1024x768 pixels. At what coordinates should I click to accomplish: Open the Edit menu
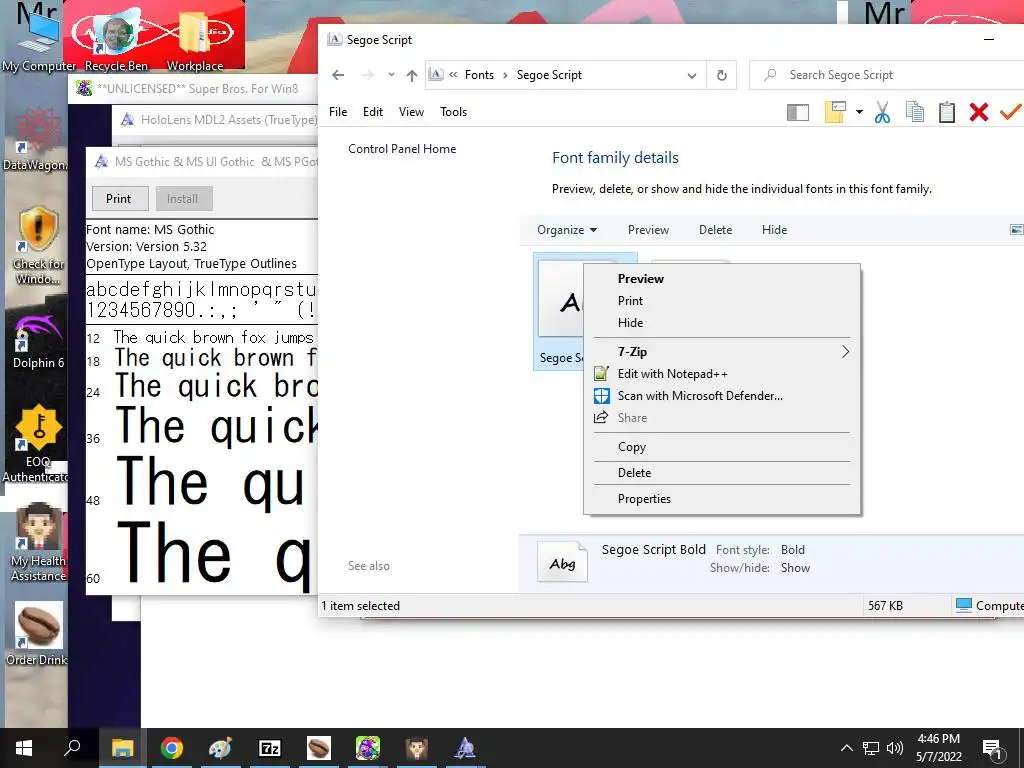[373, 112]
